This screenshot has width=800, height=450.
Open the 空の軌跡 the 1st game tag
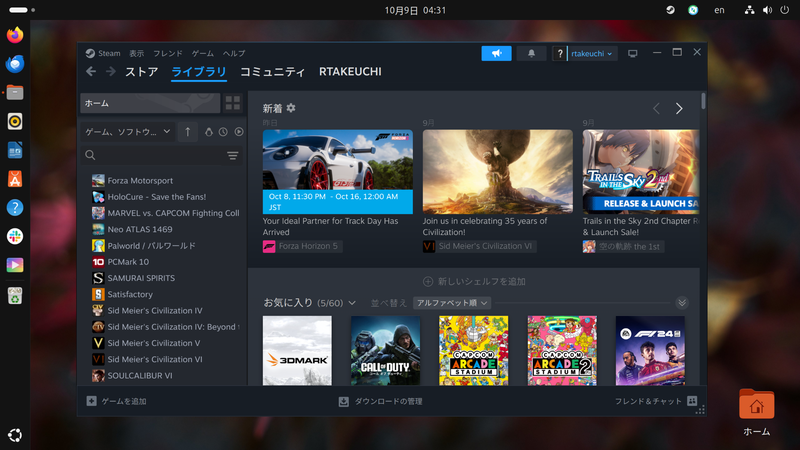pyautogui.click(x=623, y=246)
